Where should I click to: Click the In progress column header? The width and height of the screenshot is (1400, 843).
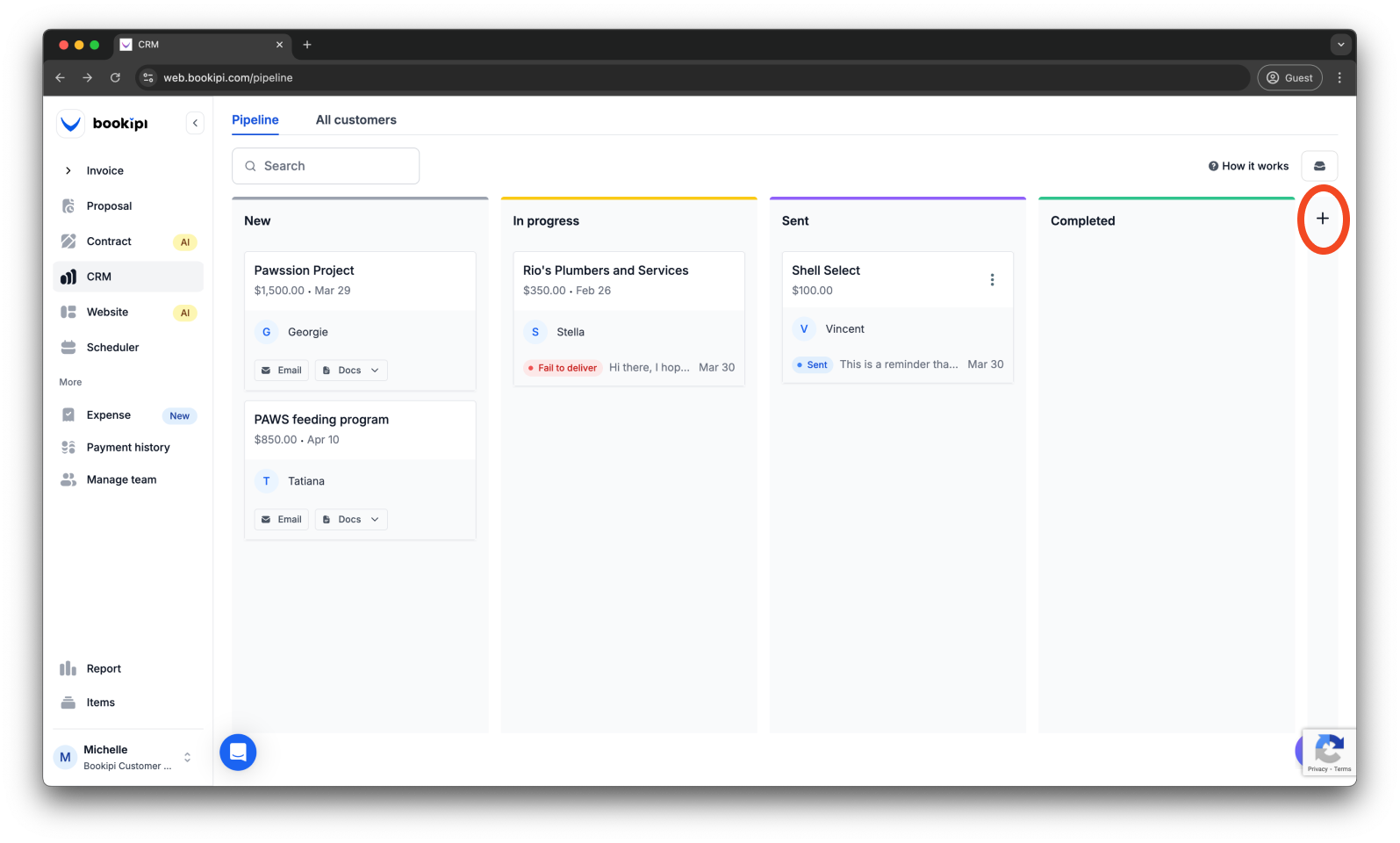(x=546, y=221)
